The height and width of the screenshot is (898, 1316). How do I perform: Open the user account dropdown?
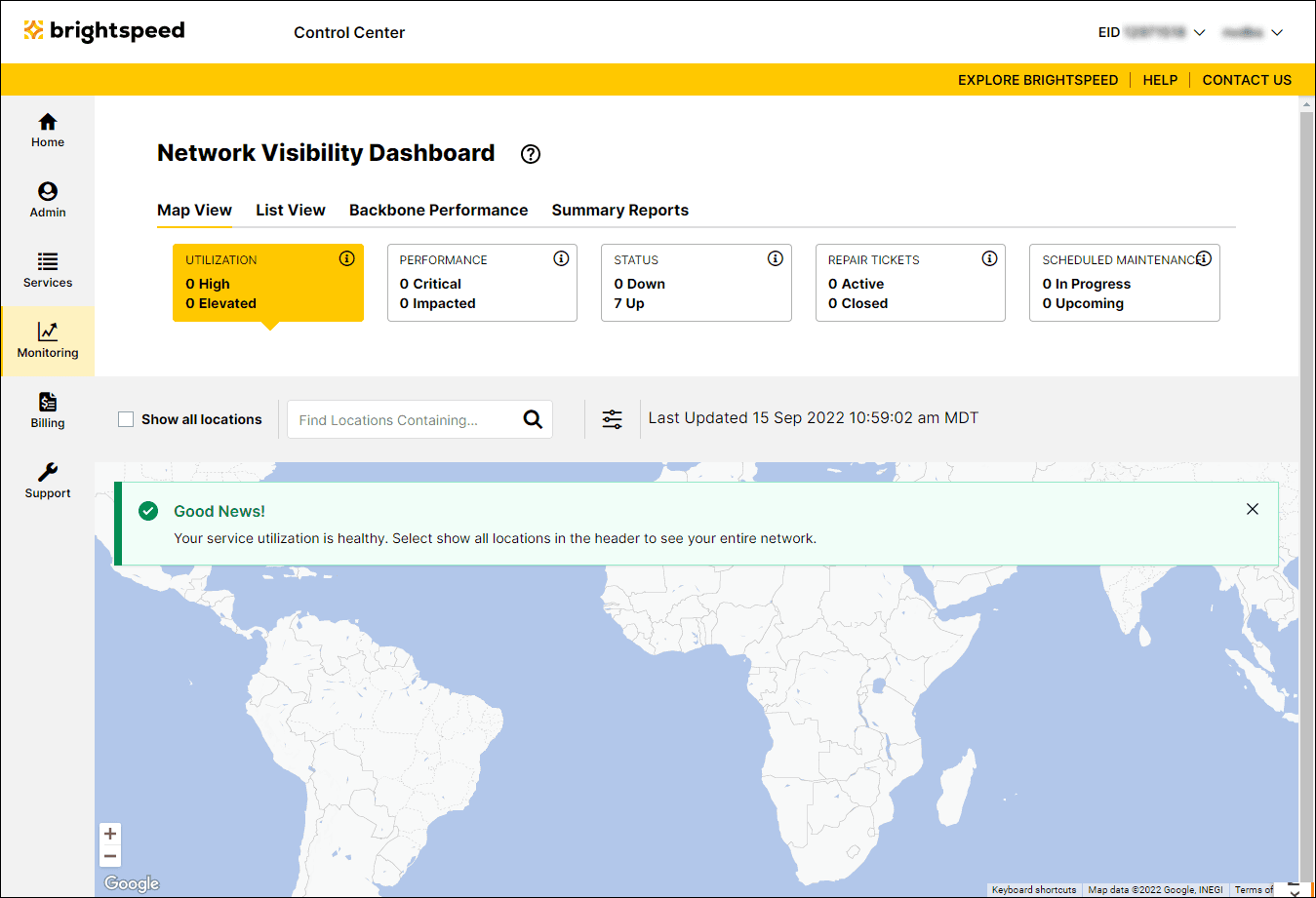[1276, 31]
